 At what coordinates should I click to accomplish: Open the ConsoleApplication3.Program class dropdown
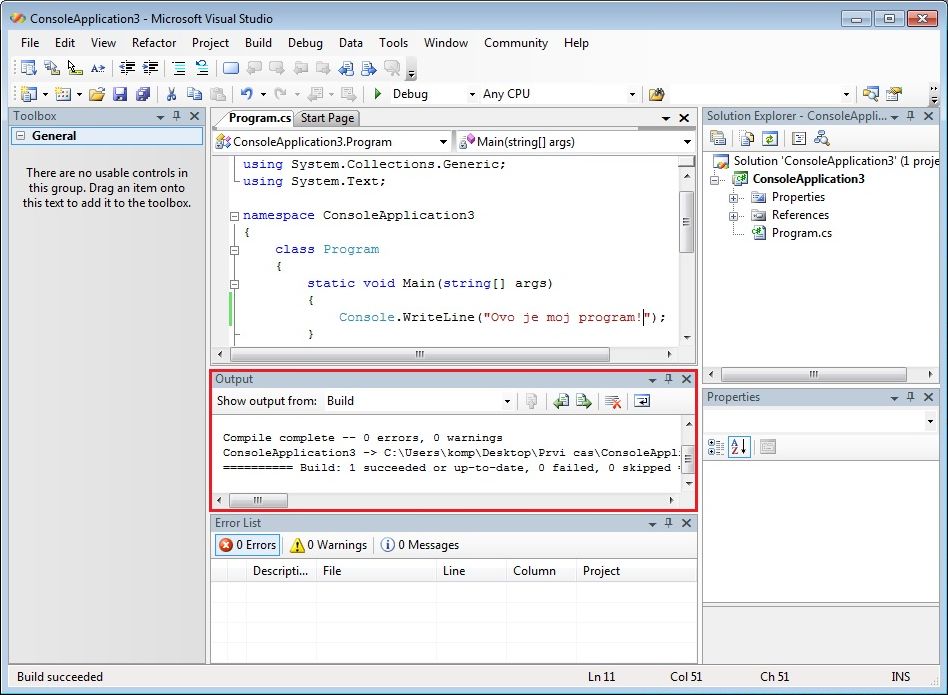pyautogui.click(x=444, y=142)
